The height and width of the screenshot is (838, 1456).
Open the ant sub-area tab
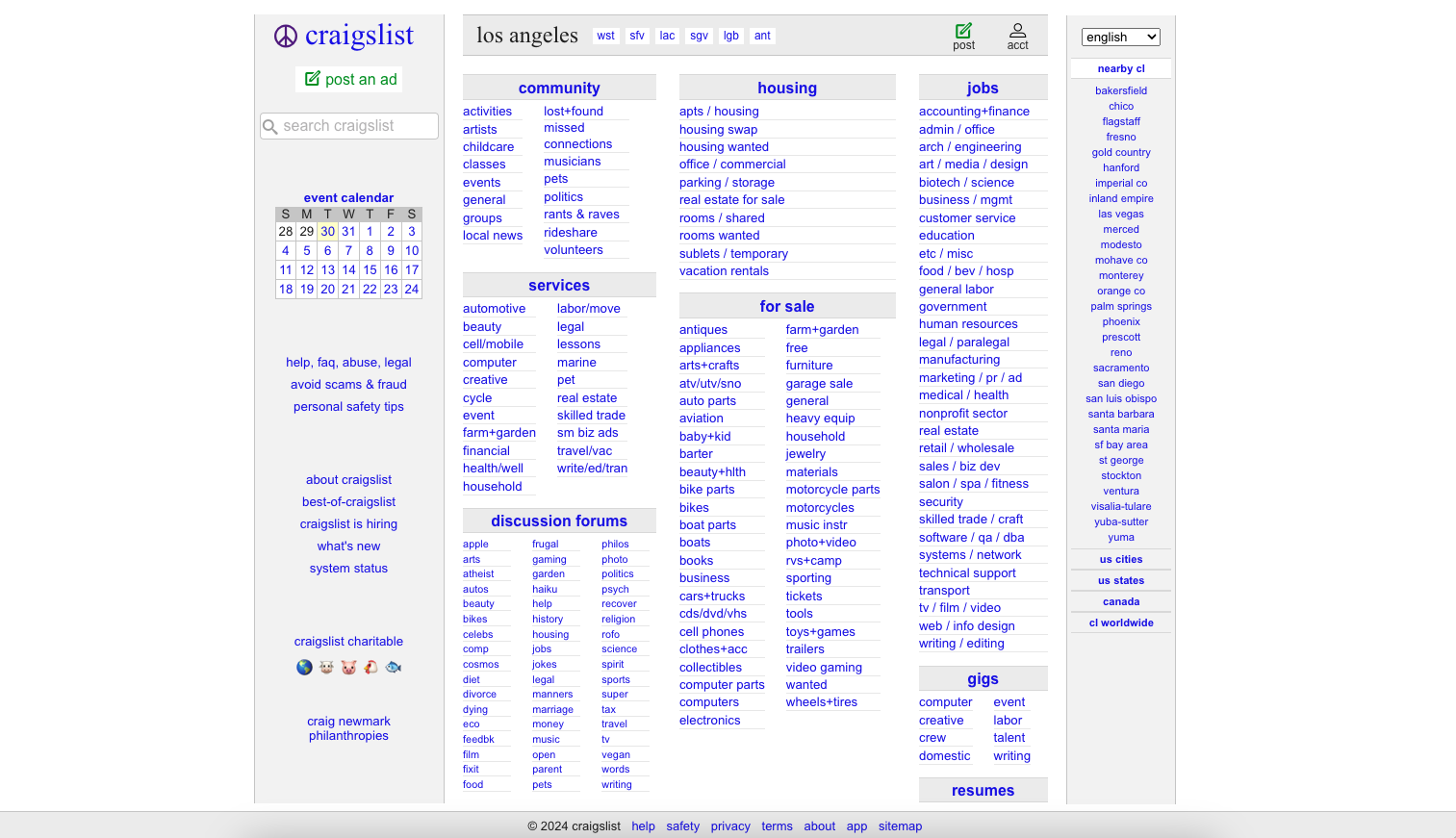(762, 36)
